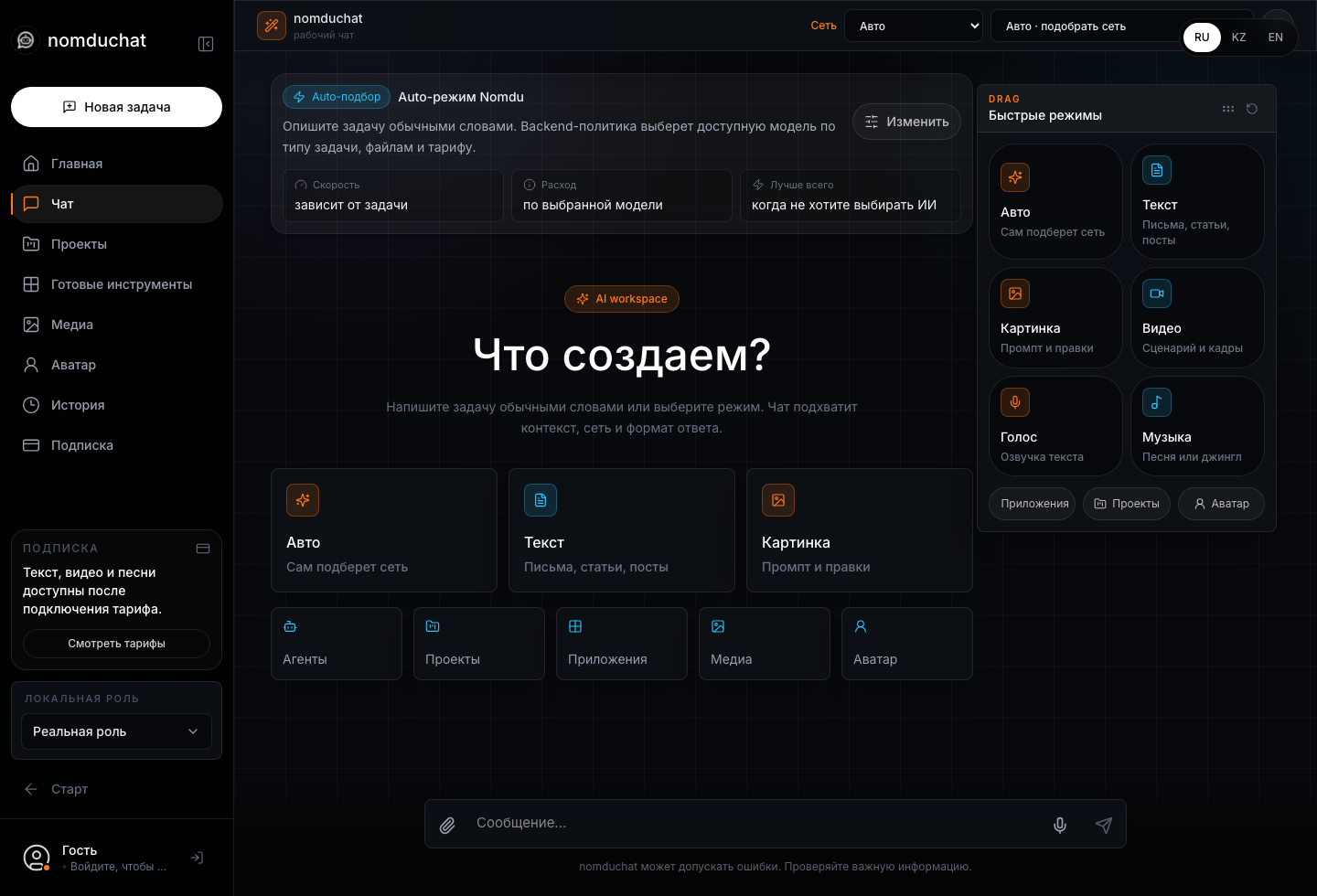The height and width of the screenshot is (896, 1317).
Task: Click the paperclip attach file icon
Action: click(447, 825)
